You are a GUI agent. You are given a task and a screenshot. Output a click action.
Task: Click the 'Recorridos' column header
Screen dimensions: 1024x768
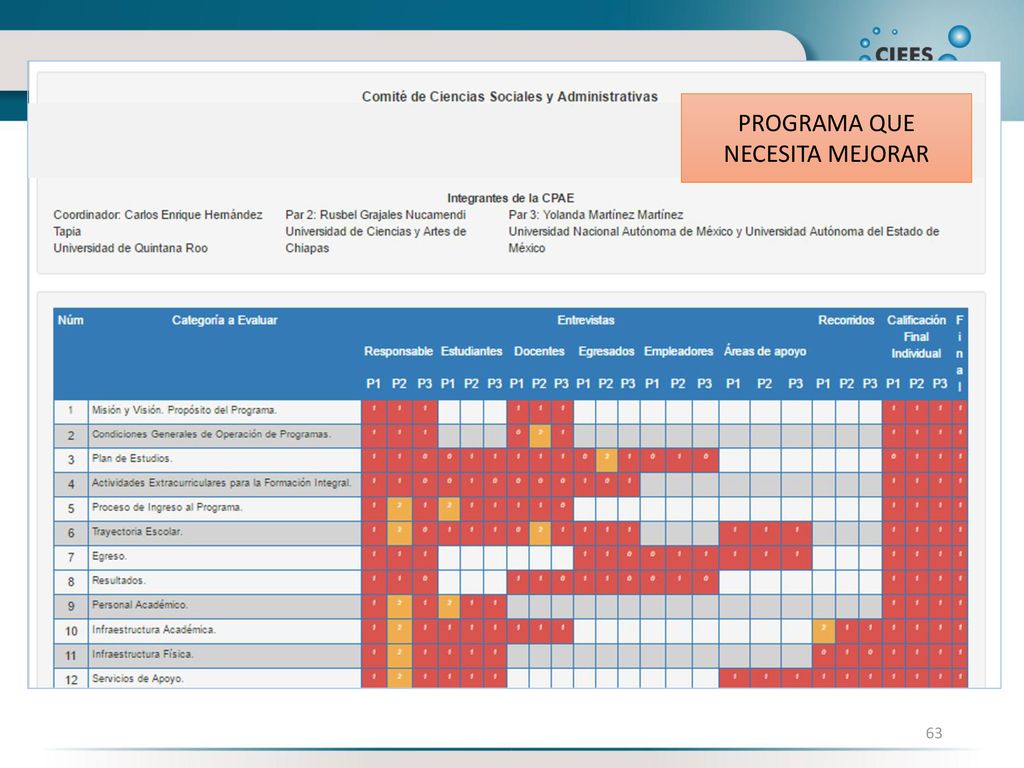click(x=846, y=320)
